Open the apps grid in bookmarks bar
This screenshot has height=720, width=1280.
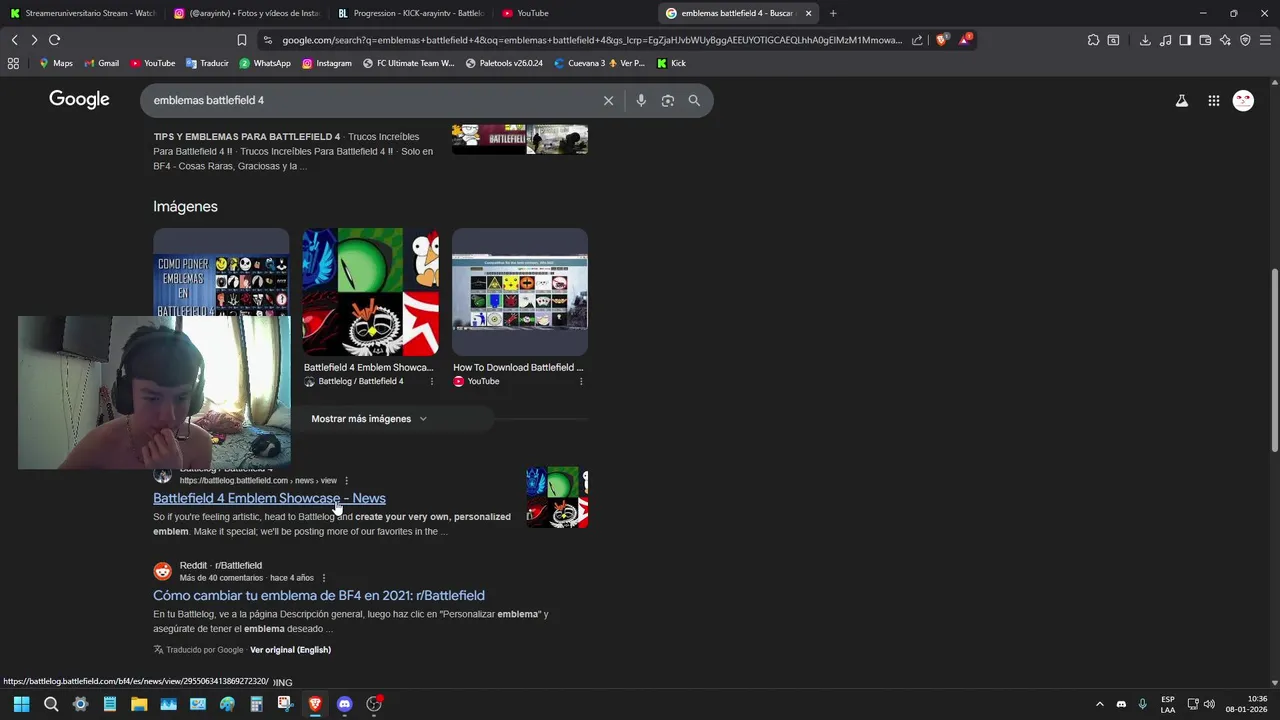coord(13,63)
